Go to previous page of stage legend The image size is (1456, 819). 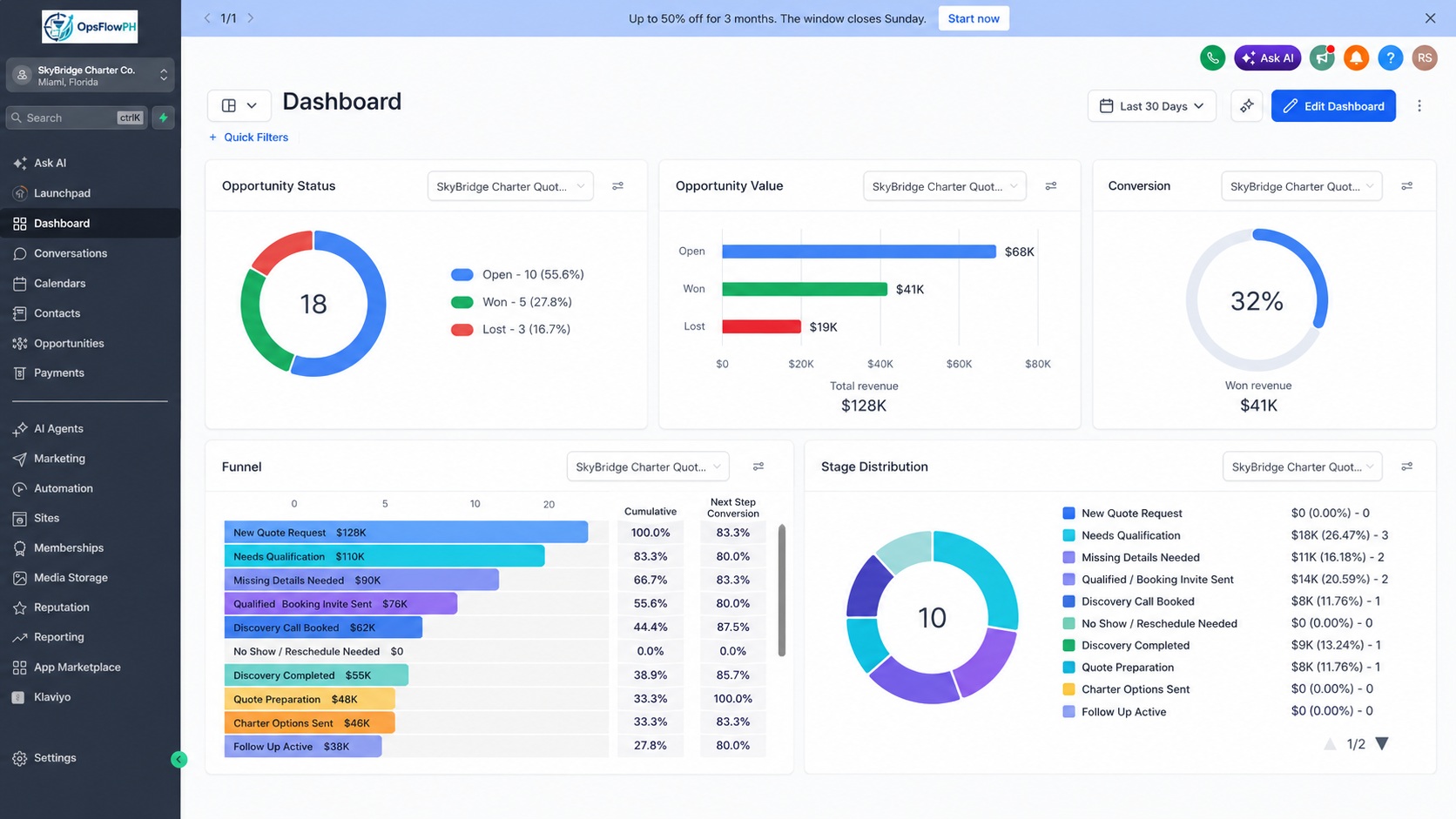coord(1330,744)
